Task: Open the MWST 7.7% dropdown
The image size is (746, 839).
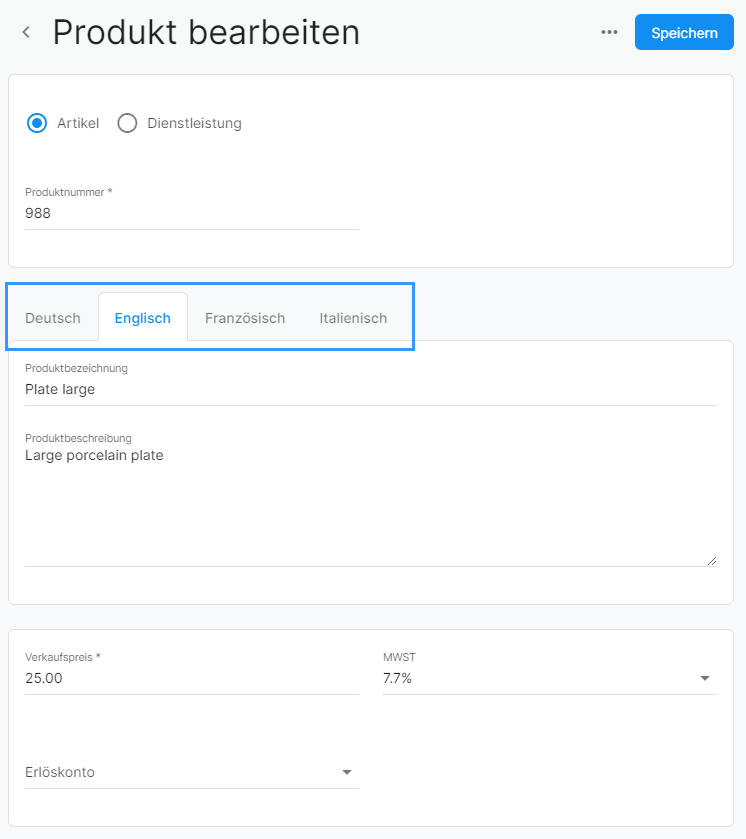Action: [x=550, y=678]
